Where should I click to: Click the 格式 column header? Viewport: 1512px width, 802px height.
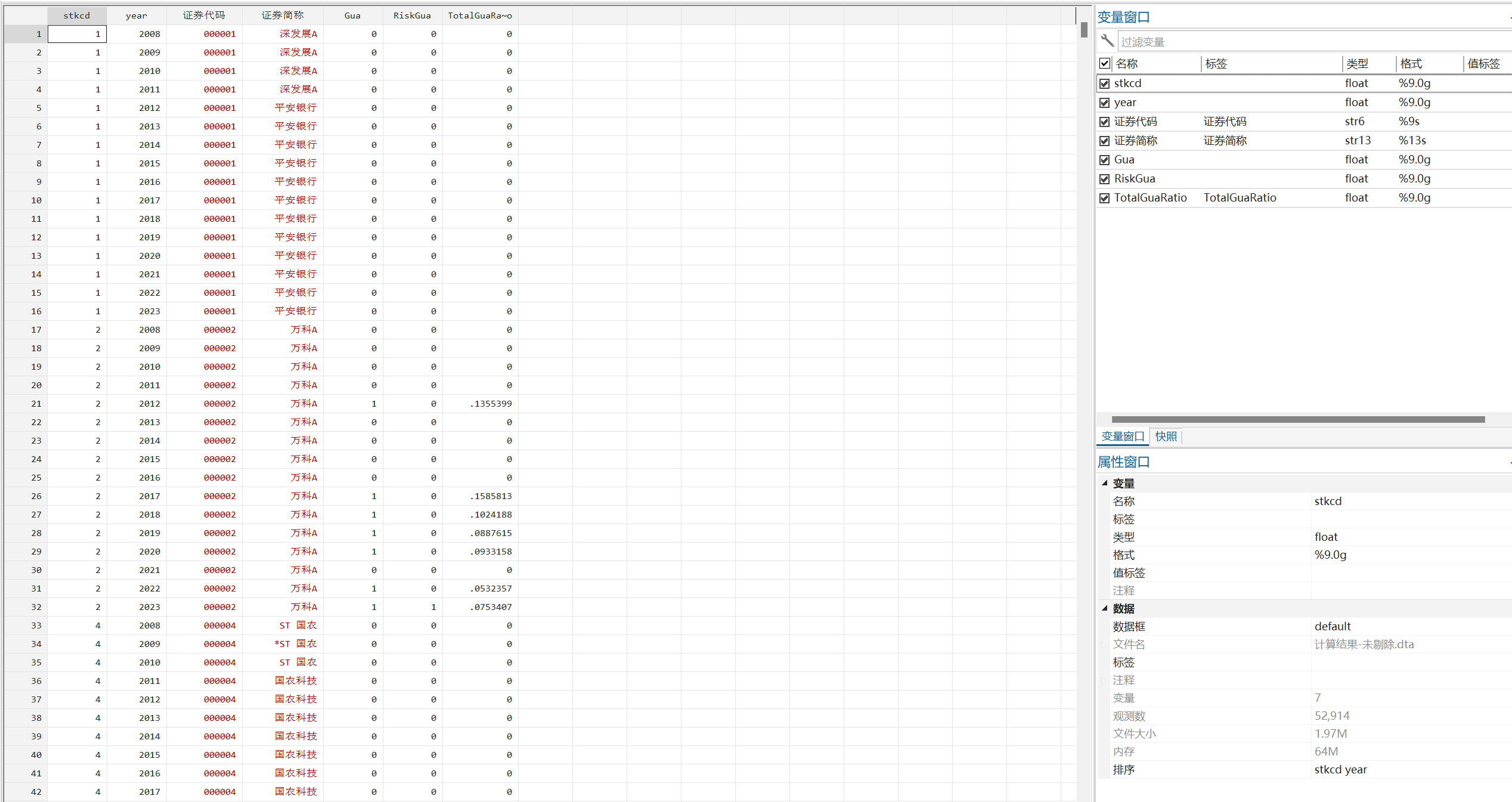pos(1411,64)
